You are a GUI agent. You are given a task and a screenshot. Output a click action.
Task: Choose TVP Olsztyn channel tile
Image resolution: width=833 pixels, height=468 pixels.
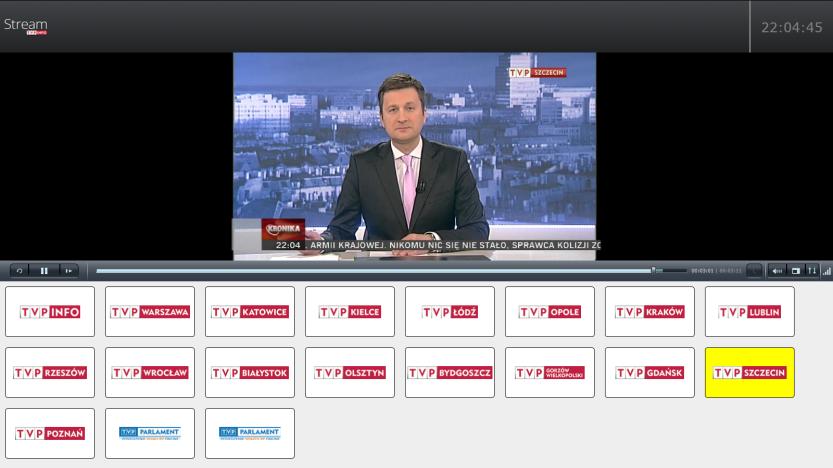click(350, 372)
